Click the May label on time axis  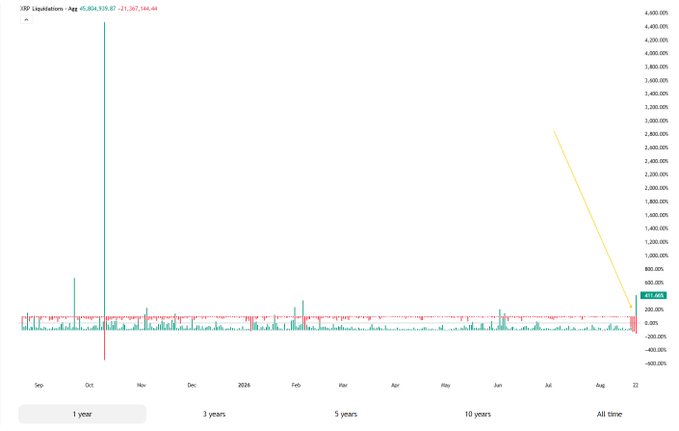[x=446, y=385]
